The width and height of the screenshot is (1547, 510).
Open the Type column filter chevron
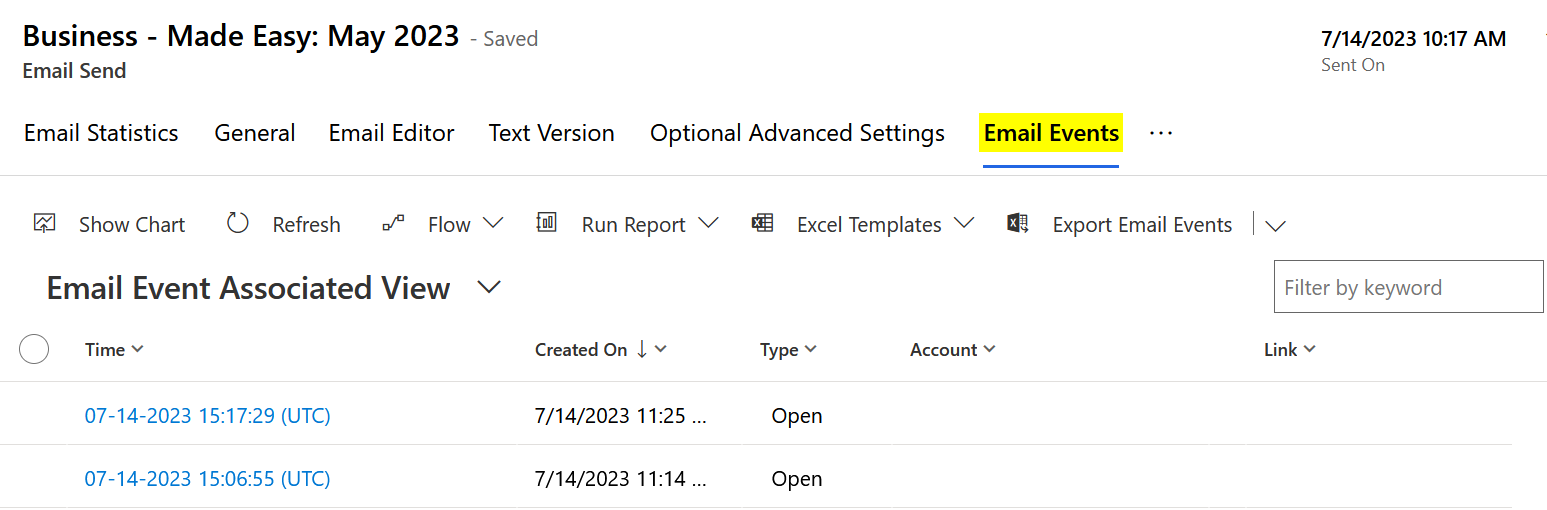pos(810,349)
